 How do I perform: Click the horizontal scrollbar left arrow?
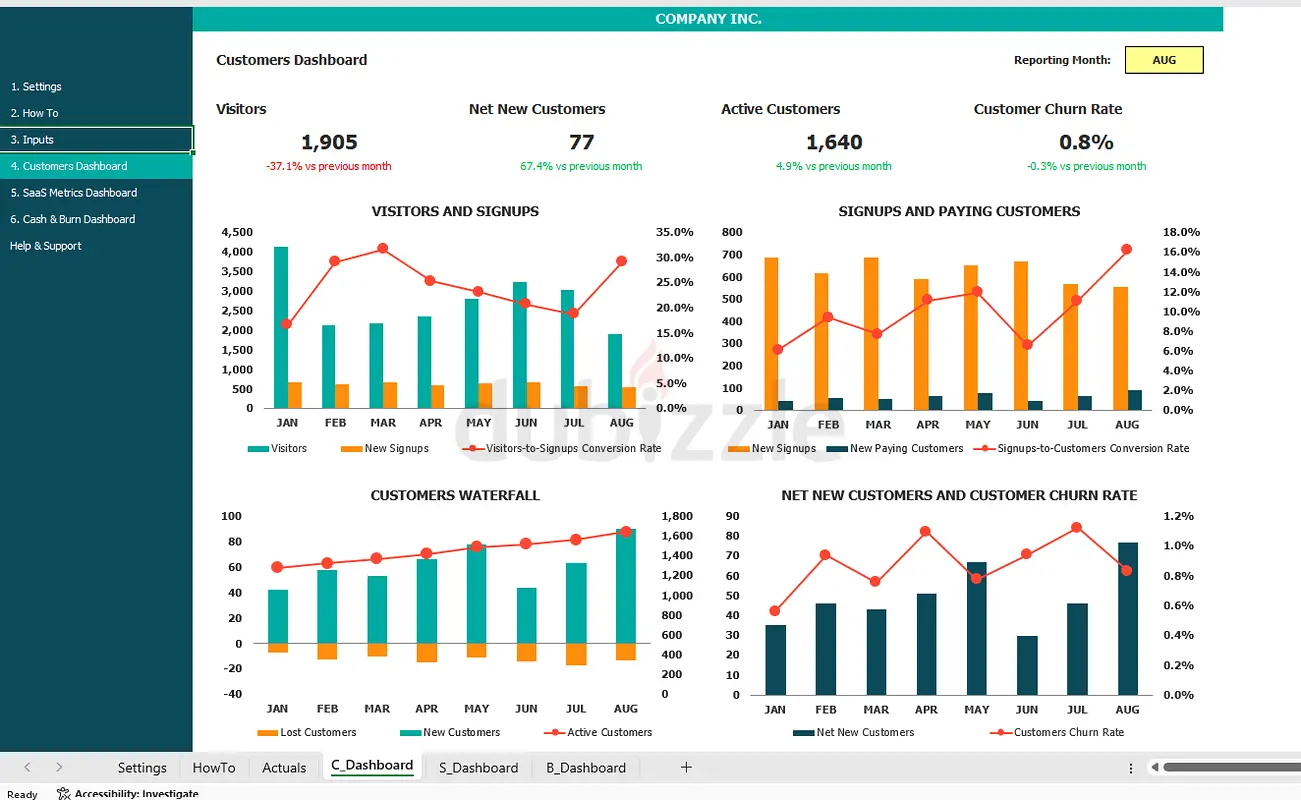point(1155,767)
